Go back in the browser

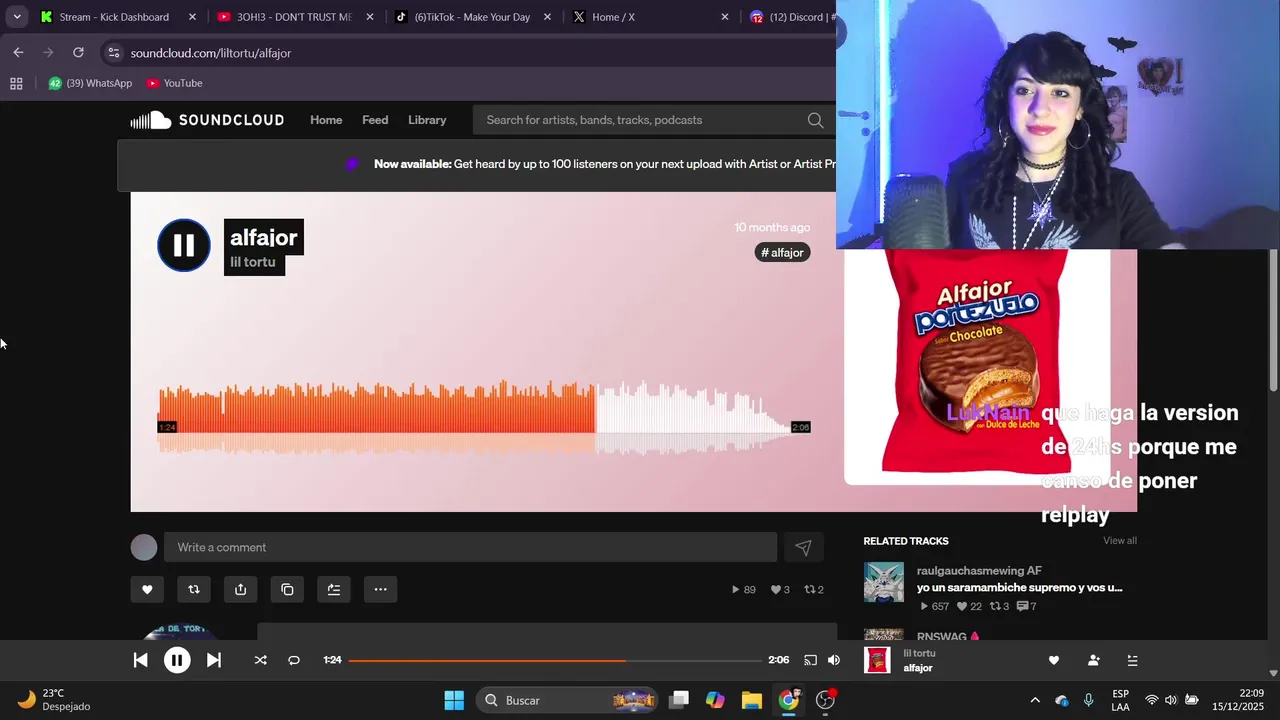coord(18,52)
